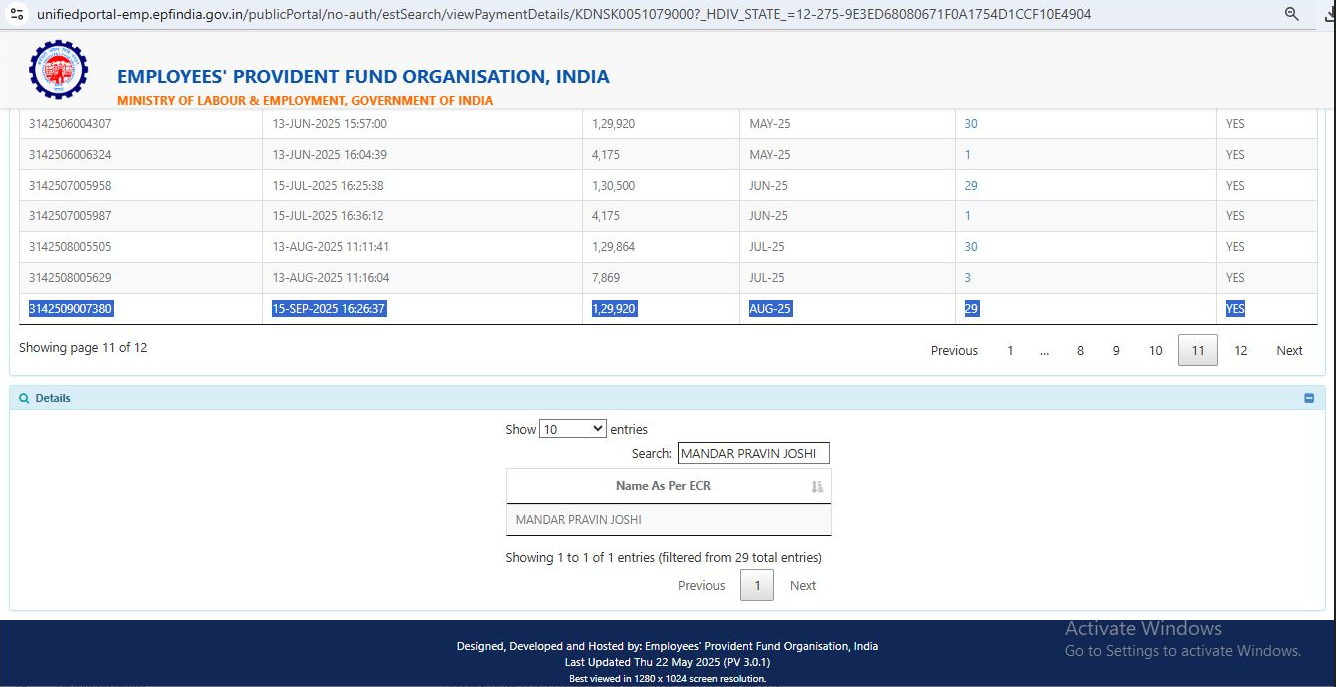Select MANDAR PRAVIN JOSHI result row
1336x687 pixels.
[x=668, y=520]
